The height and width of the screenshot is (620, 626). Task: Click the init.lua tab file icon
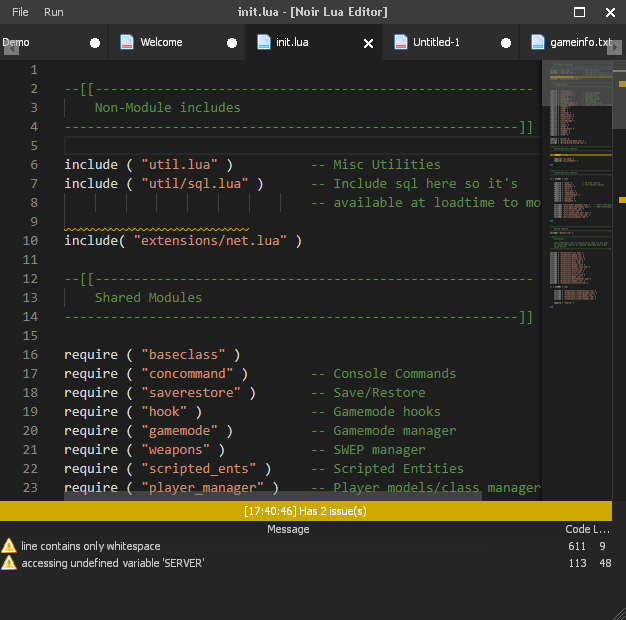(x=264, y=43)
